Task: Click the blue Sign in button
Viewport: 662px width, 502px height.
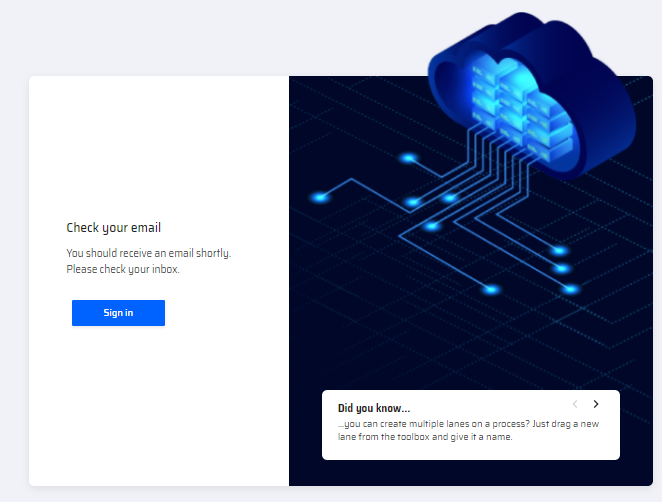Action: 118,313
